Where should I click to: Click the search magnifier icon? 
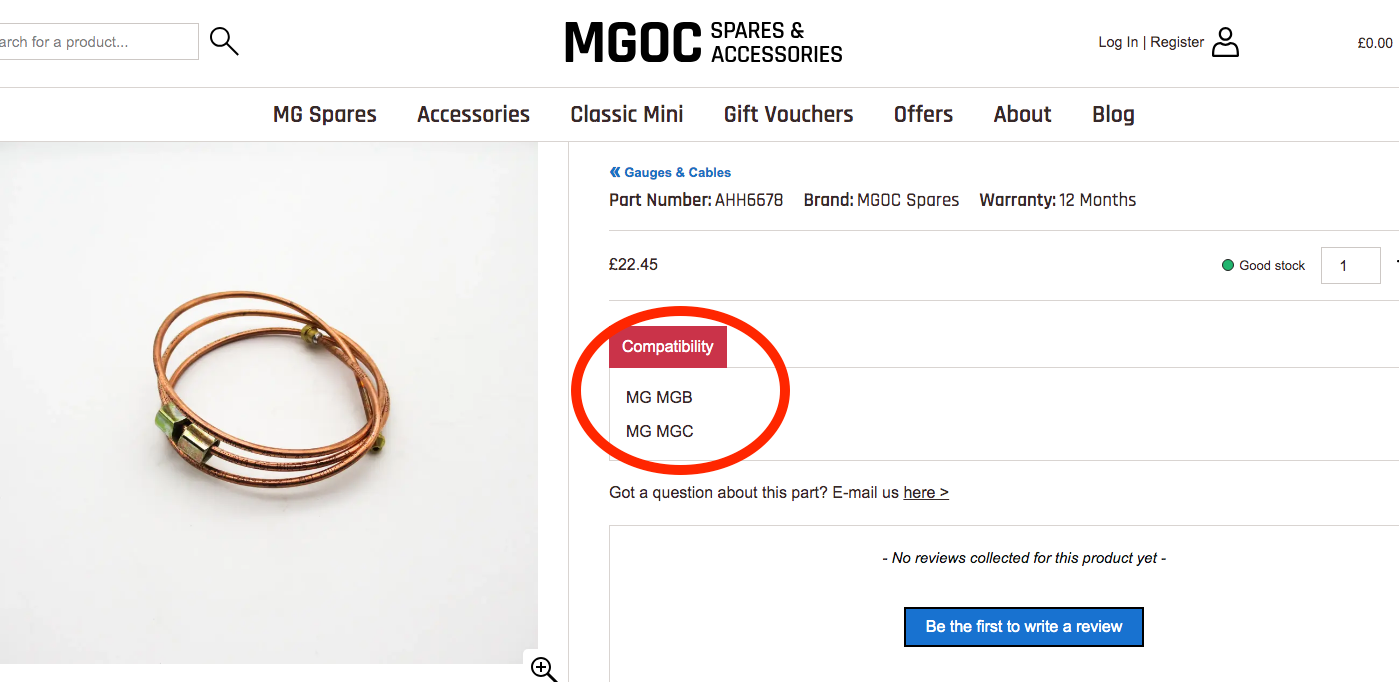click(224, 41)
